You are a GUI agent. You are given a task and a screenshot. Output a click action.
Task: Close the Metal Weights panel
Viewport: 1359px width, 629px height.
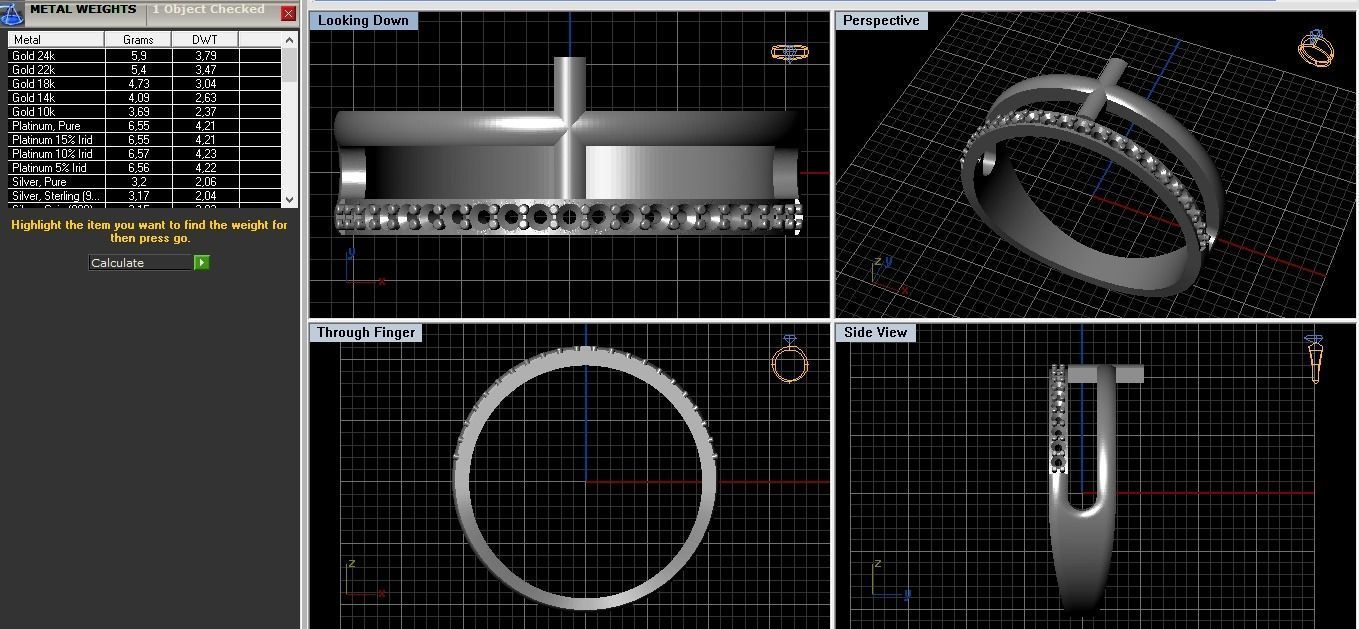(288, 14)
